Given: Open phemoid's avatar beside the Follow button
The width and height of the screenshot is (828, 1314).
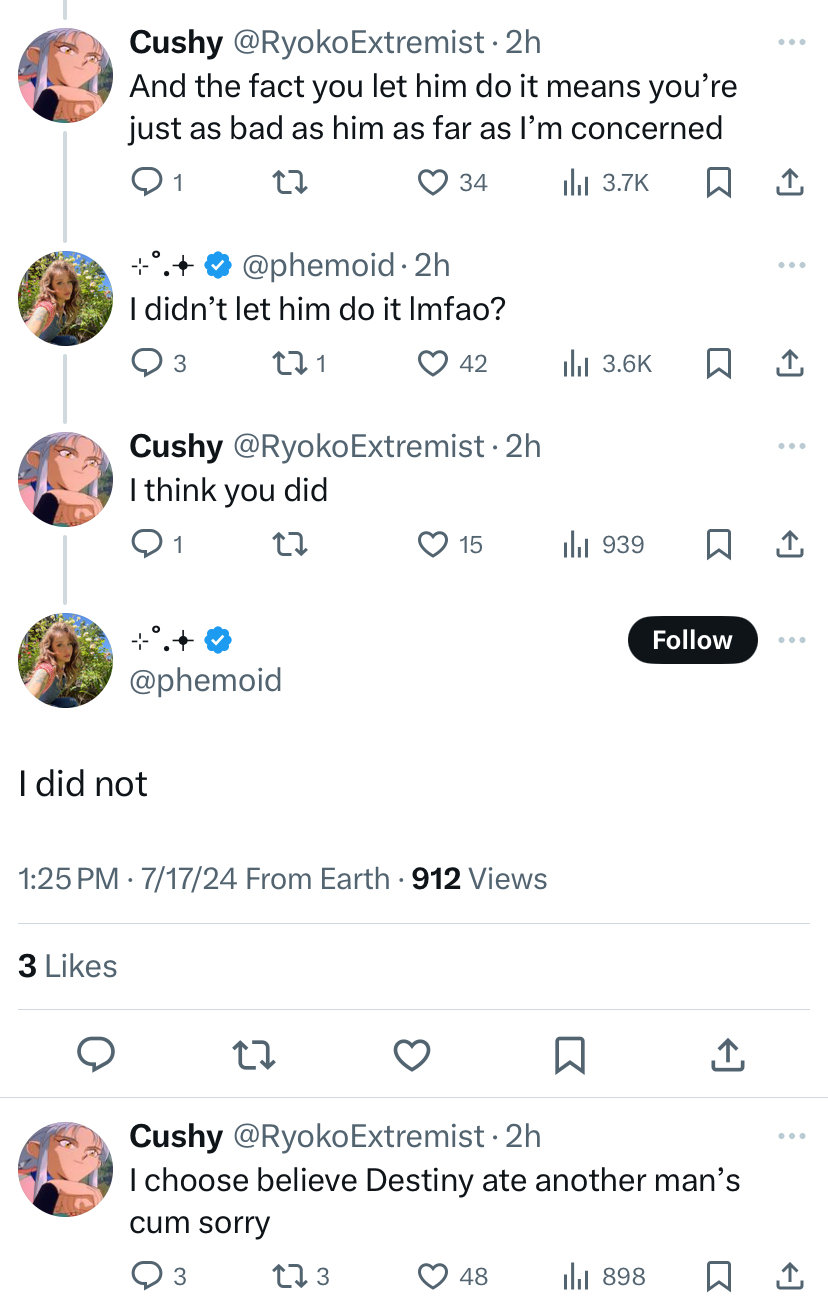Looking at the screenshot, I should pos(67,660).
